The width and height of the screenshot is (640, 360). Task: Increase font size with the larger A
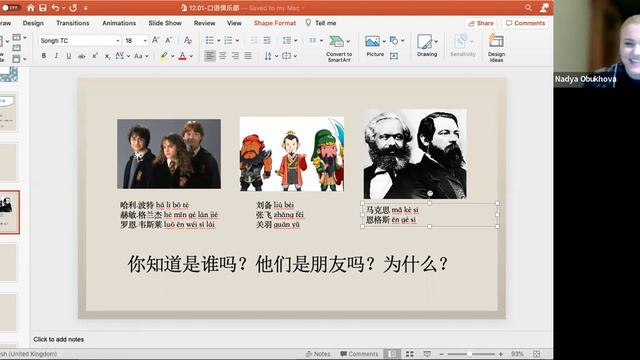[x=156, y=40]
